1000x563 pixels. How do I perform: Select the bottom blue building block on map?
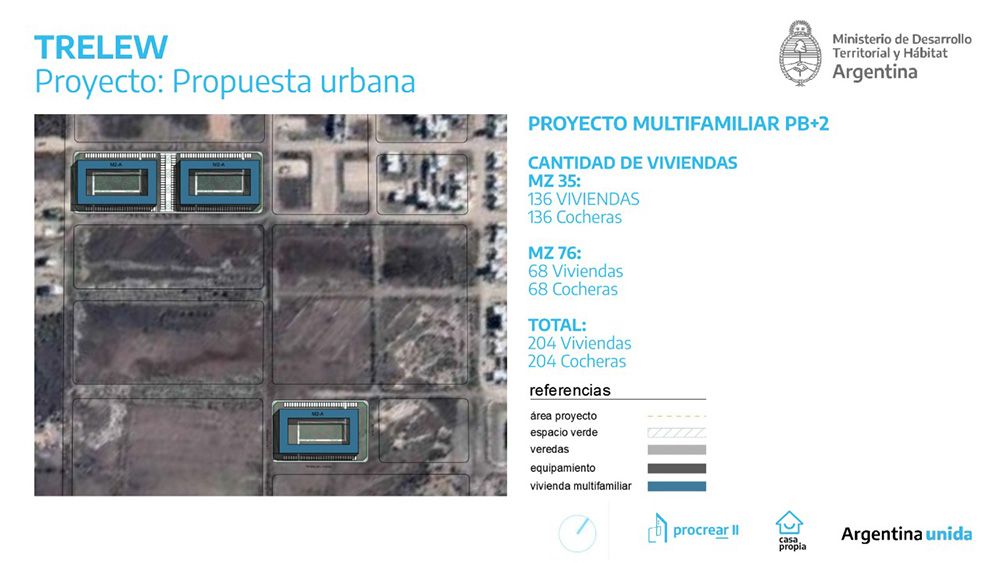[320, 432]
